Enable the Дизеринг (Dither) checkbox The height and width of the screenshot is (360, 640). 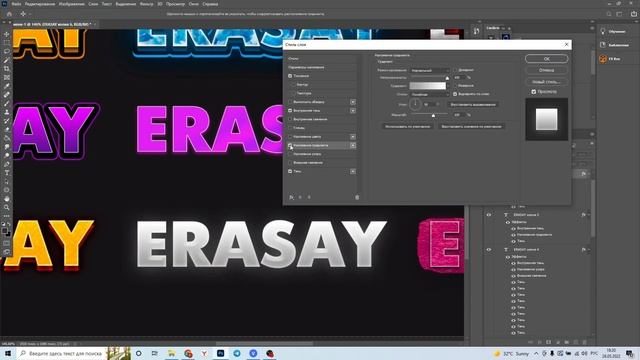(455, 70)
